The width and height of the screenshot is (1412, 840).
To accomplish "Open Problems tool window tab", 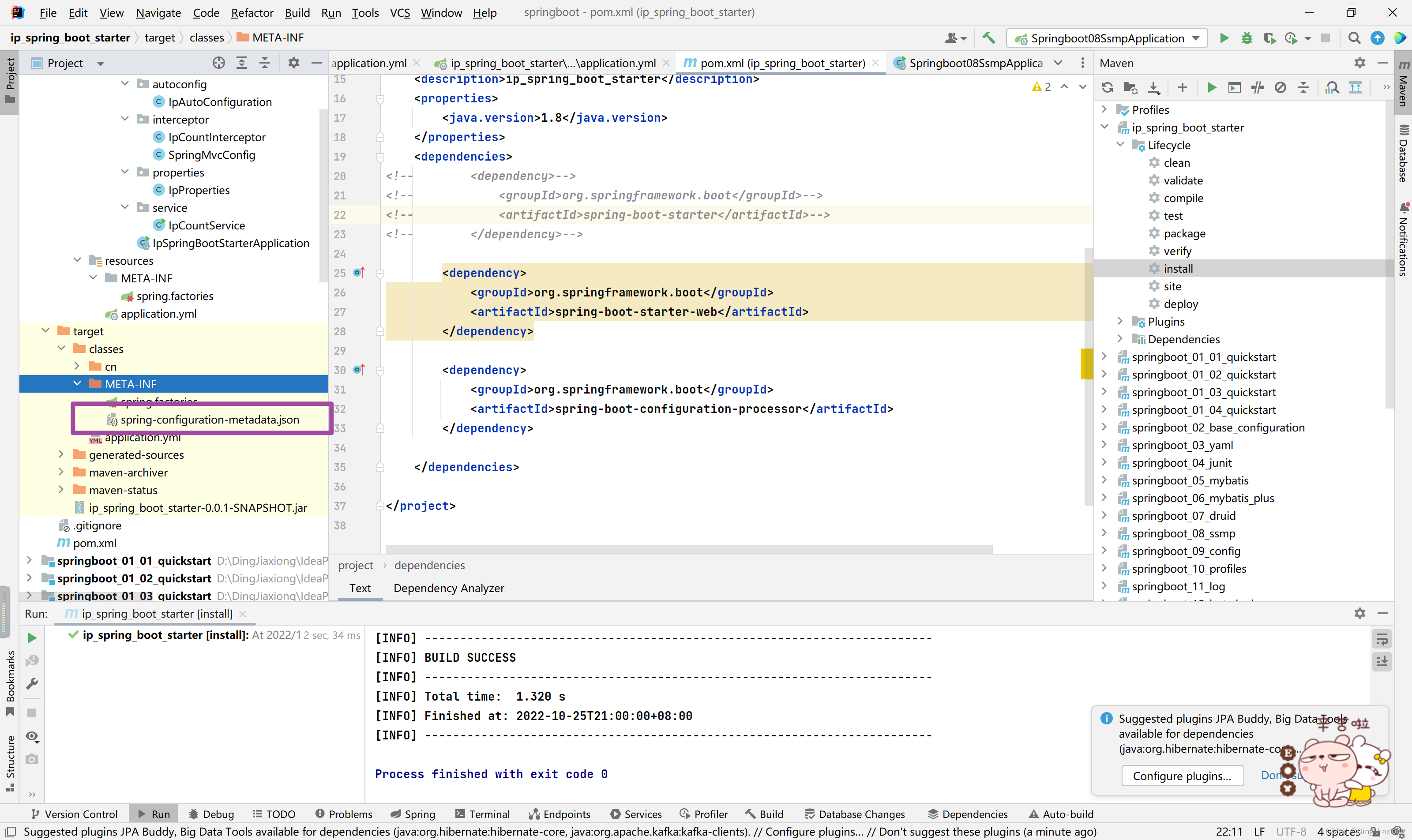I will pos(344,814).
